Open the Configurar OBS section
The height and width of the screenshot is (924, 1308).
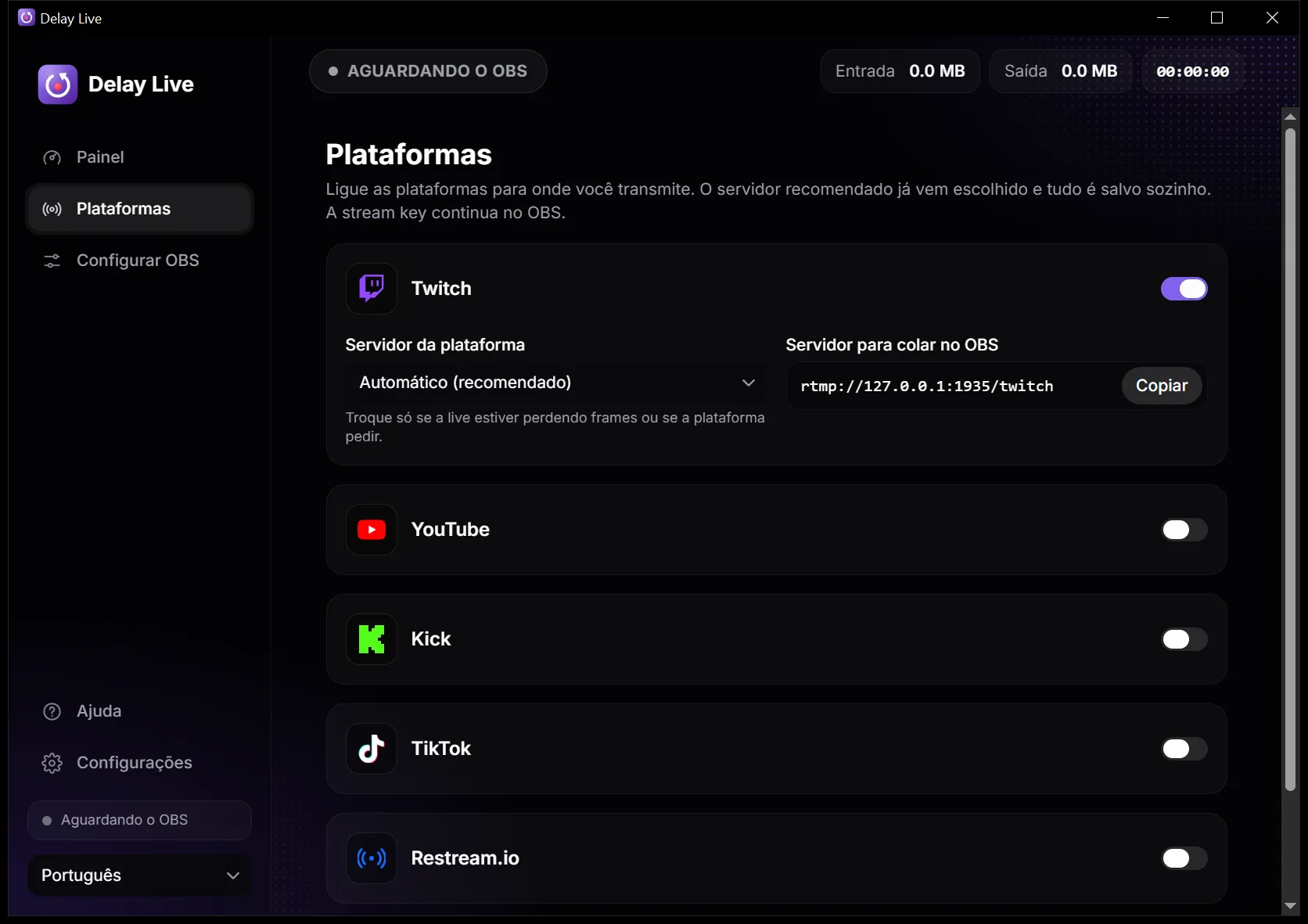click(139, 261)
